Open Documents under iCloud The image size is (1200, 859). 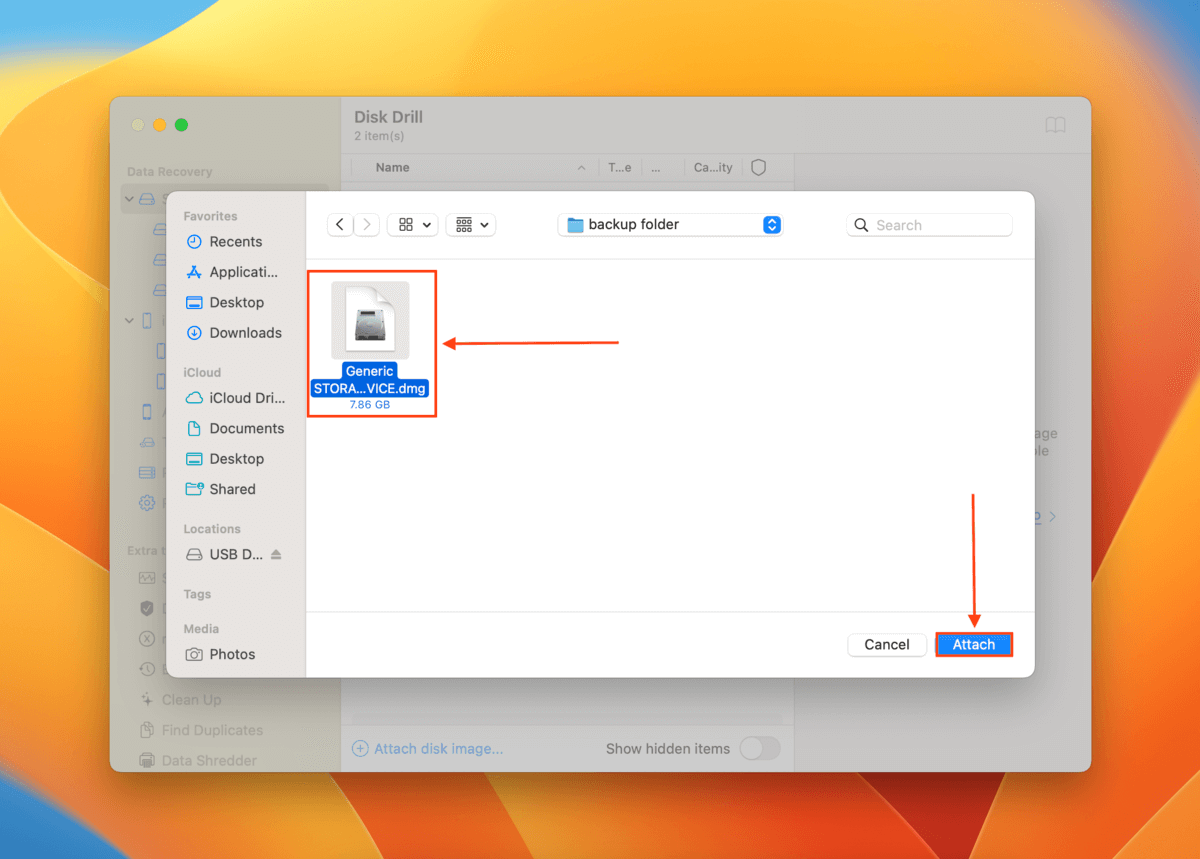click(235, 428)
